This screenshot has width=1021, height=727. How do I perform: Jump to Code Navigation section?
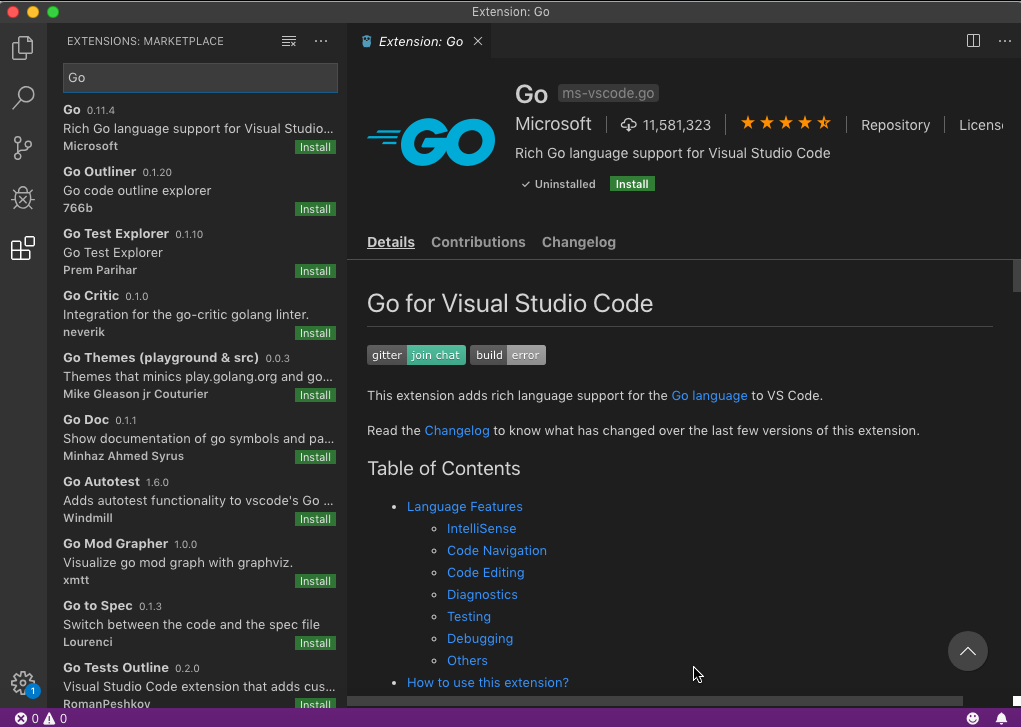(x=497, y=550)
